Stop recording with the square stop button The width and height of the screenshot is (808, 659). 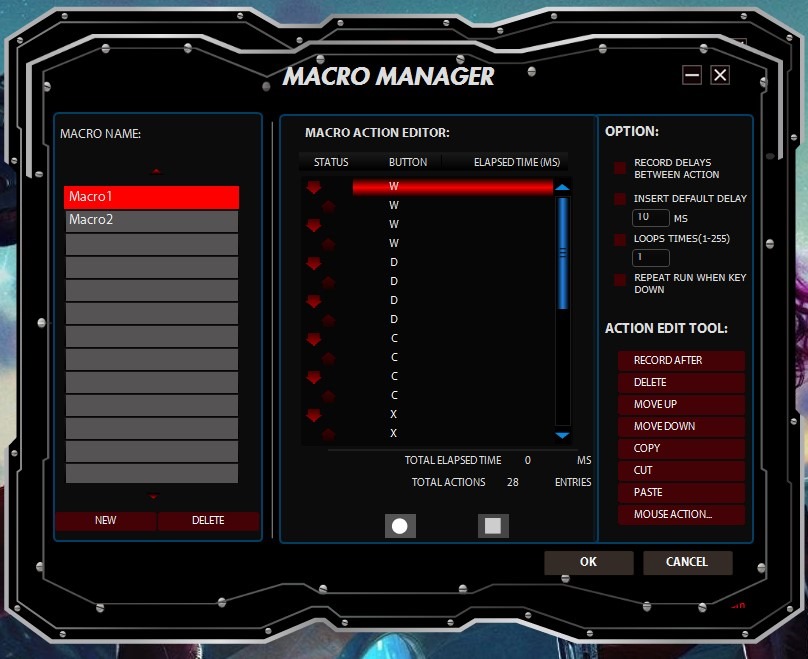(x=493, y=526)
